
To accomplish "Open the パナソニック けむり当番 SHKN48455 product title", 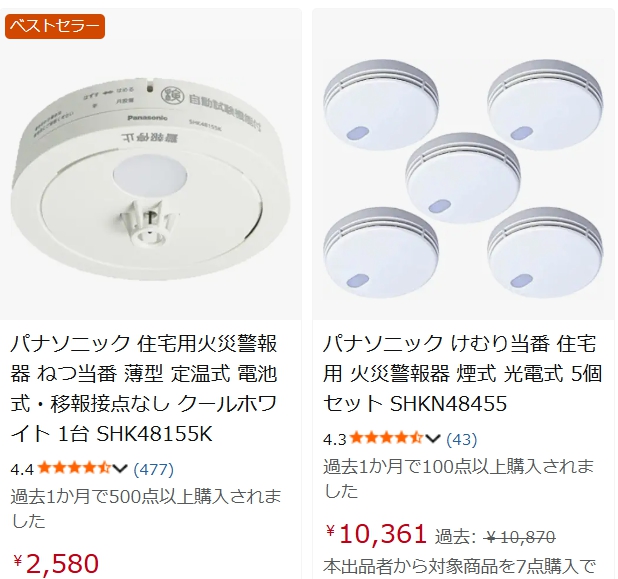I will click(x=462, y=374).
